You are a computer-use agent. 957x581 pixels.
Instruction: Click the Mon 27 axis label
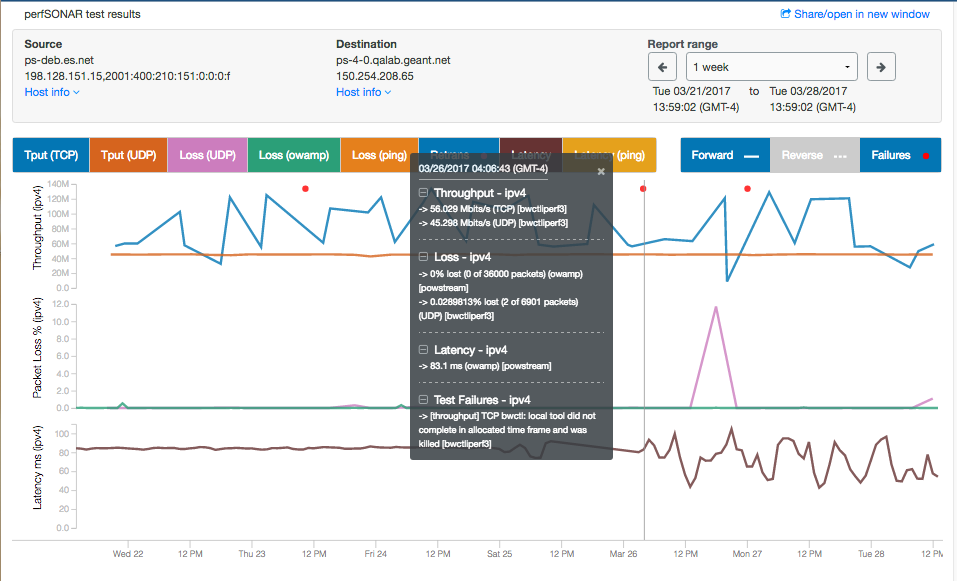click(747, 554)
